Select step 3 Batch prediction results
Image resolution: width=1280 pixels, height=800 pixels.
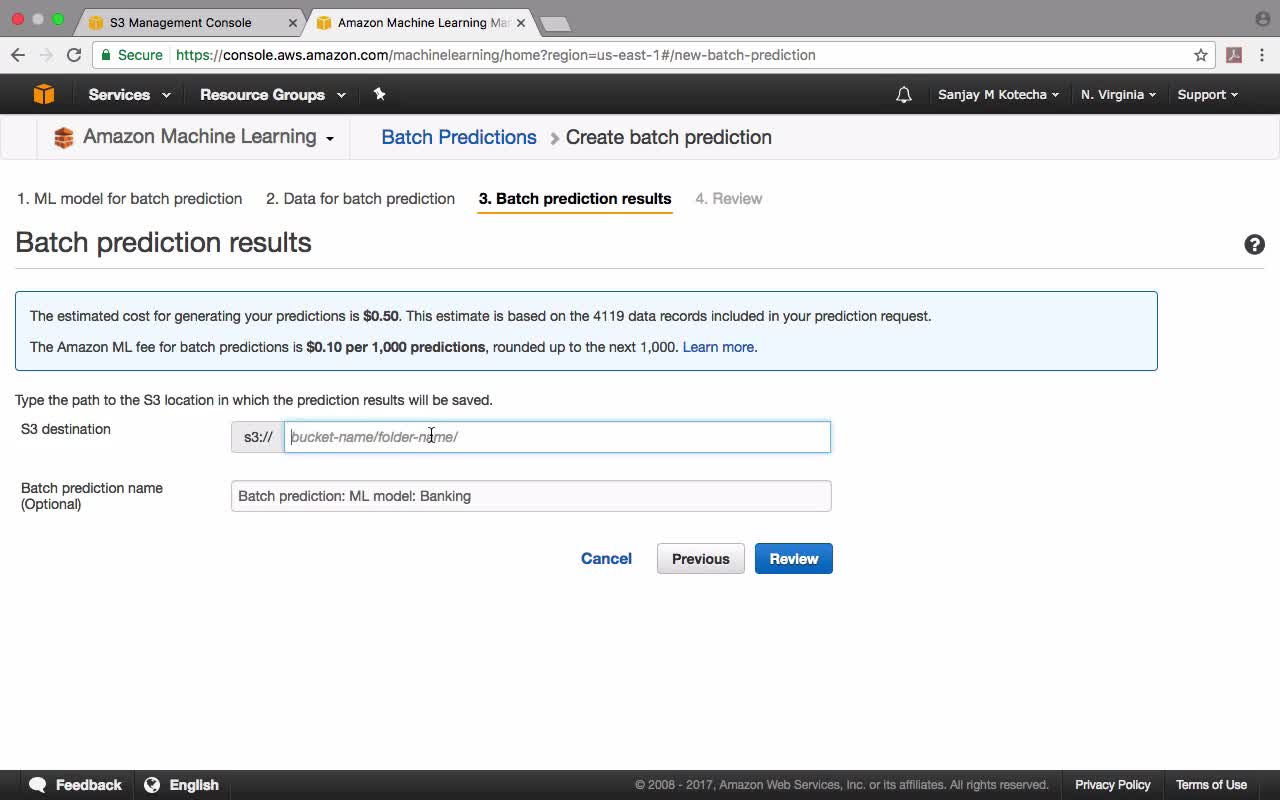click(x=575, y=199)
